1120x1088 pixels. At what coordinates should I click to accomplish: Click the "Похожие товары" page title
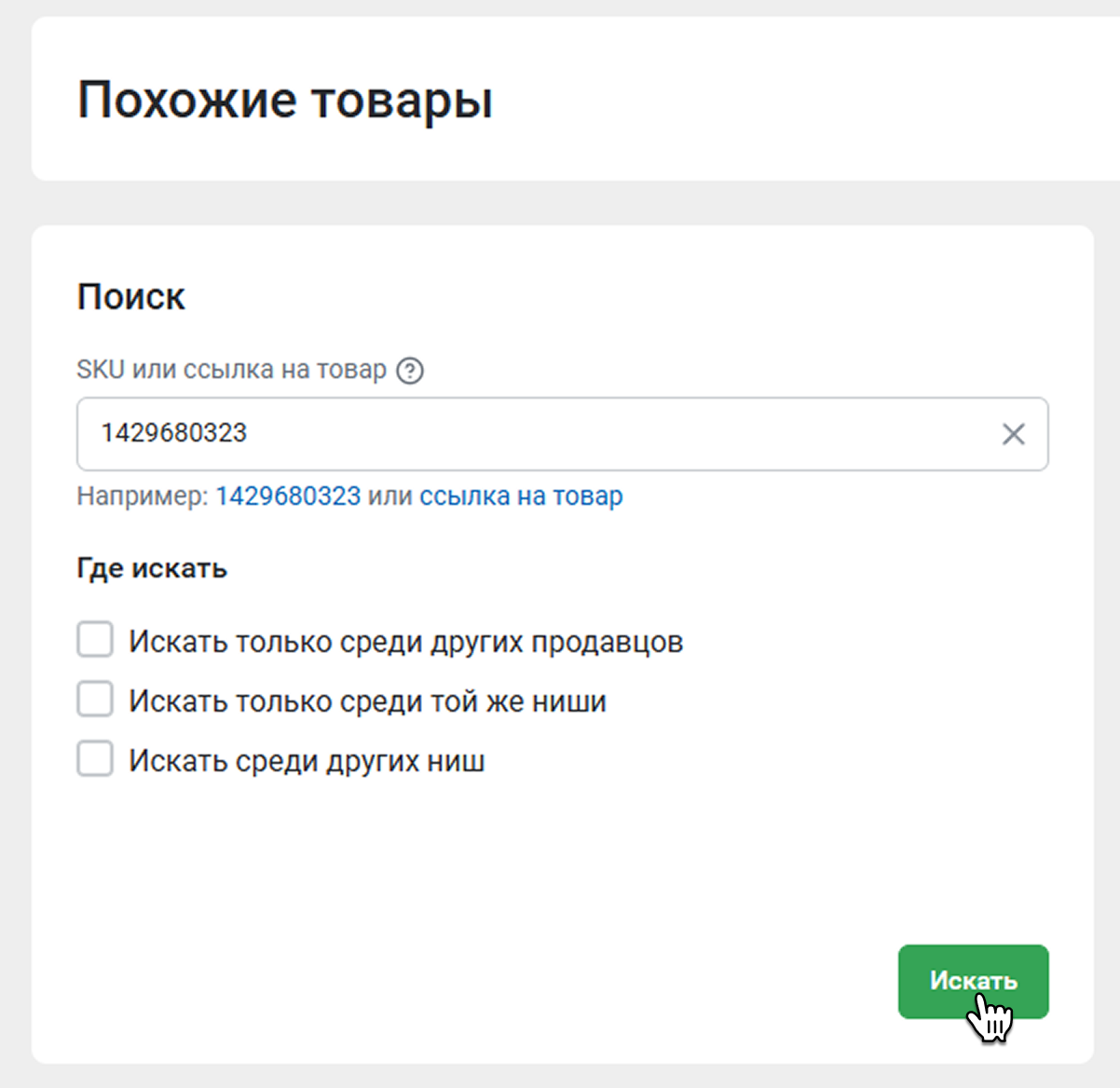tap(285, 100)
